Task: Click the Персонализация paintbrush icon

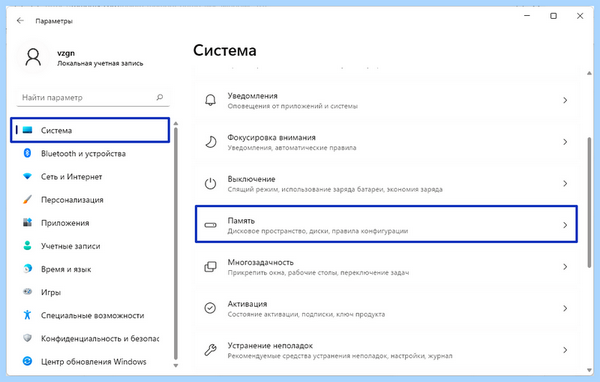Action: coord(27,199)
